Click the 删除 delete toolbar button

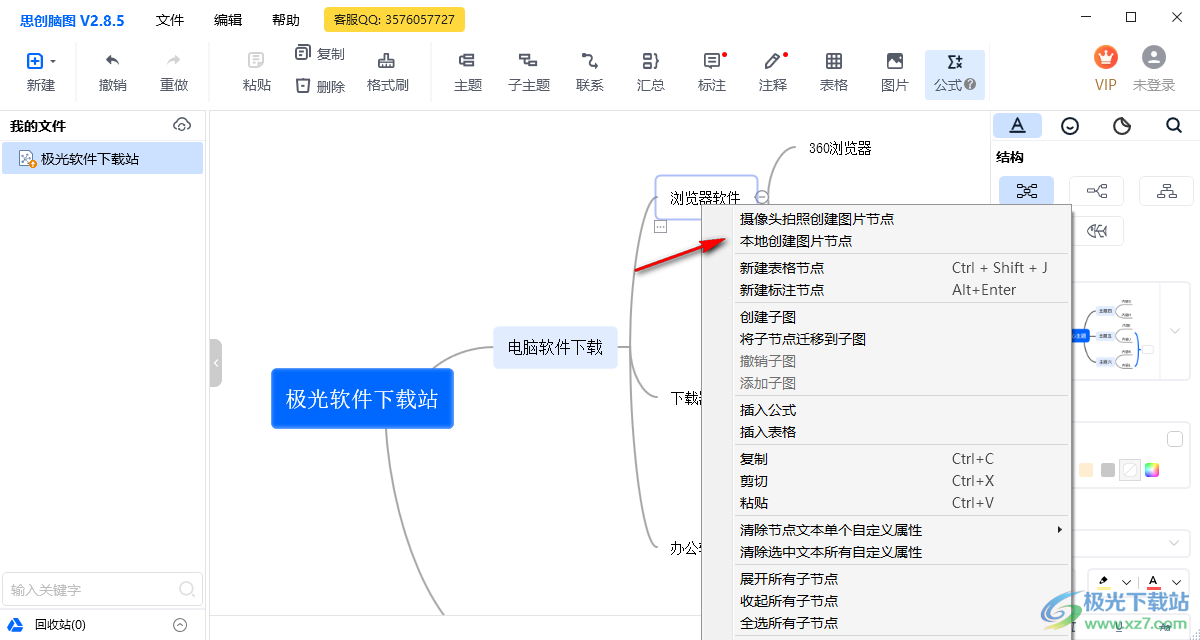click(320, 86)
